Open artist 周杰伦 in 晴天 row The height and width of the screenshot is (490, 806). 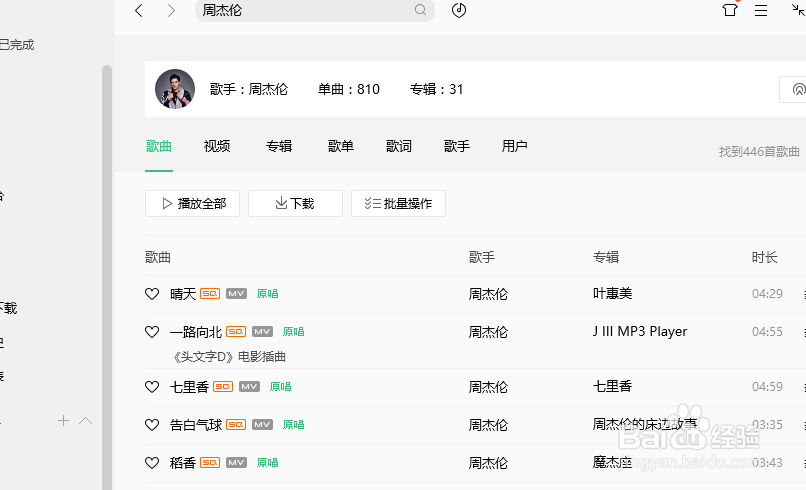pyautogui.click(x=488, y=294)
